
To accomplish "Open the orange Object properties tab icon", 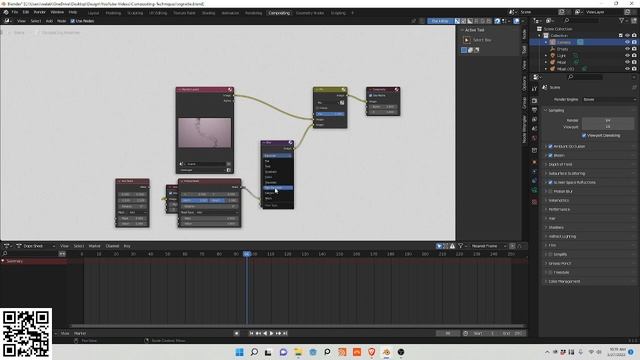I will point(534,162).
